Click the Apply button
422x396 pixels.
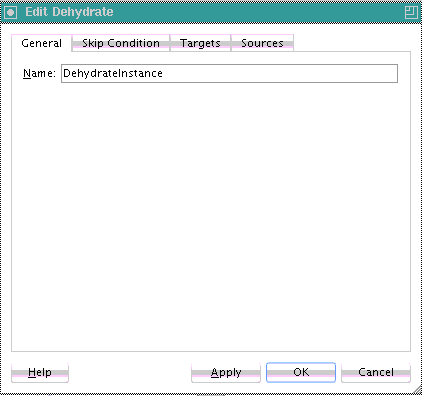[226, 372]
